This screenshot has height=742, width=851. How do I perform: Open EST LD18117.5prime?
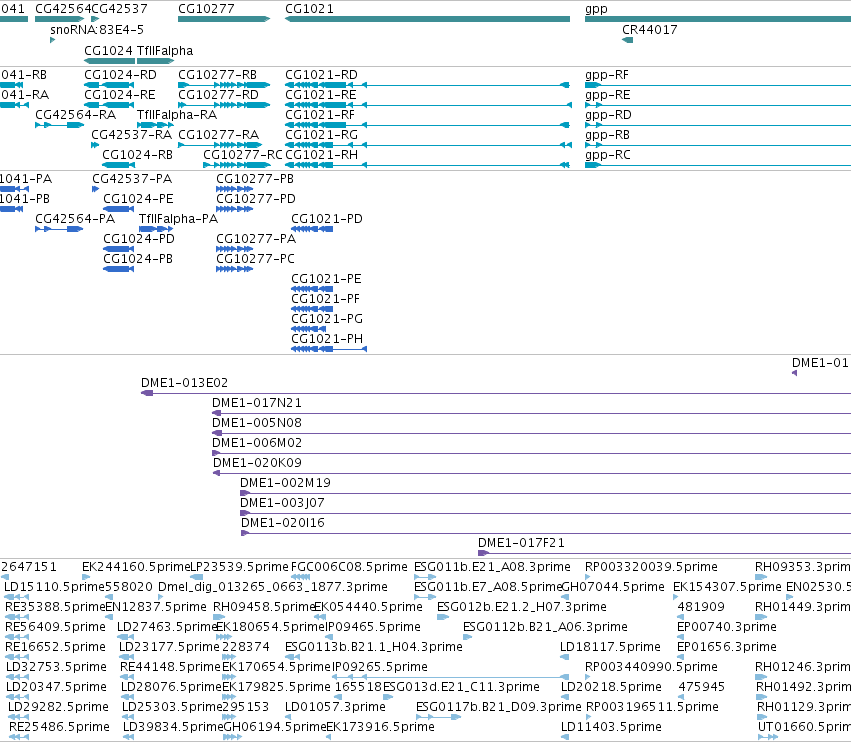tap(611, 647)
